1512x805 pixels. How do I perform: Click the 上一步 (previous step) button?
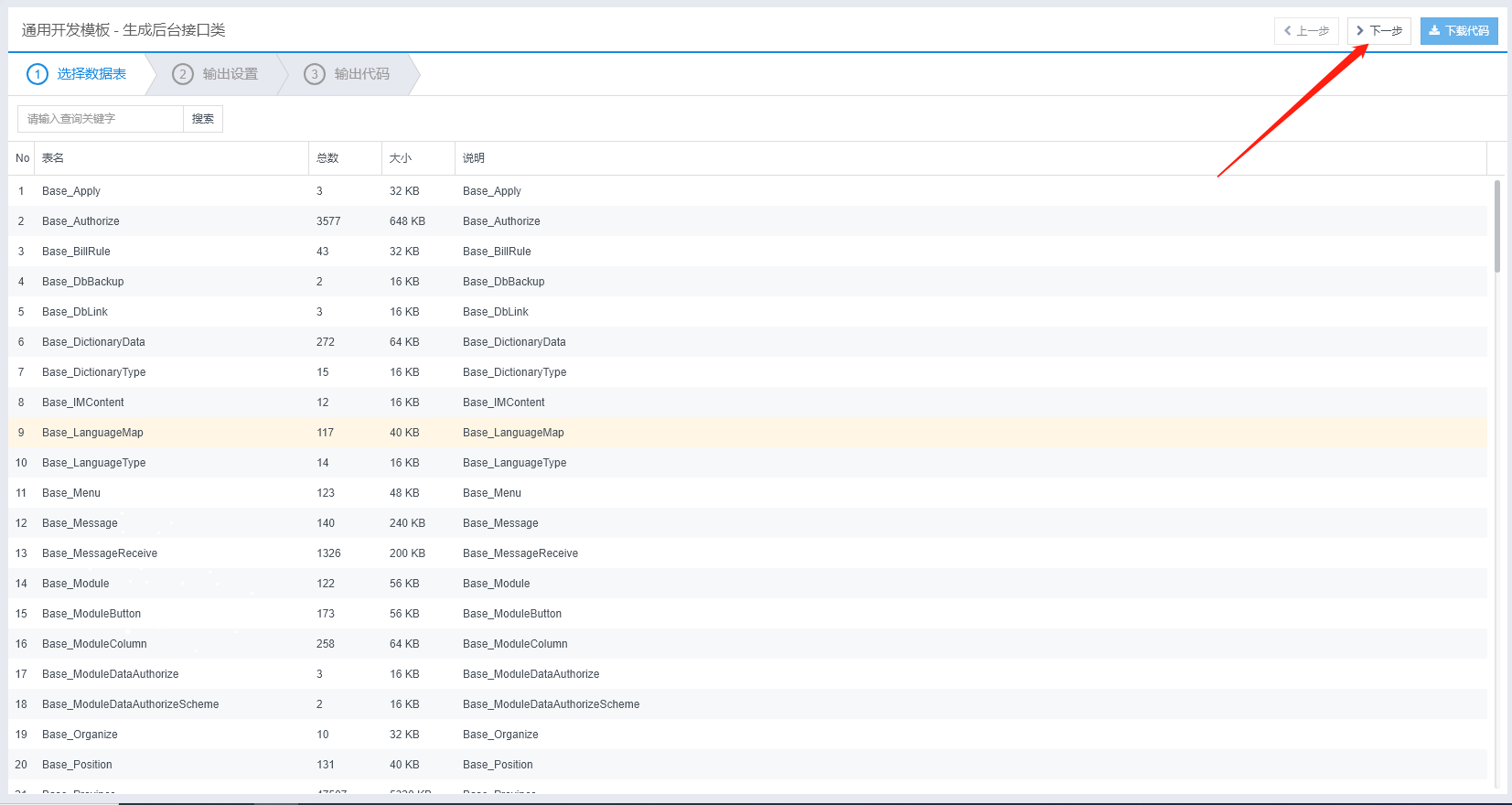pyautogui.click(x=1306, y=31)
